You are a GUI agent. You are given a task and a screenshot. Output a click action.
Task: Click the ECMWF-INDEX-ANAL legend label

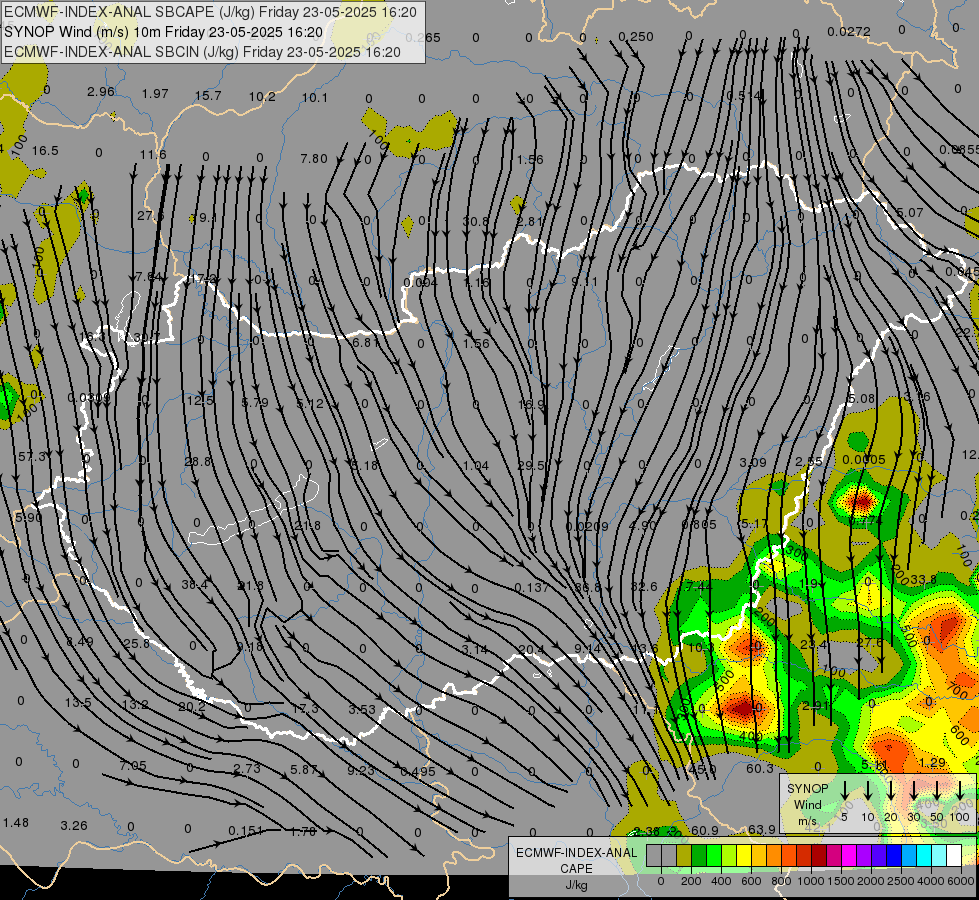(x=576, y=853)
